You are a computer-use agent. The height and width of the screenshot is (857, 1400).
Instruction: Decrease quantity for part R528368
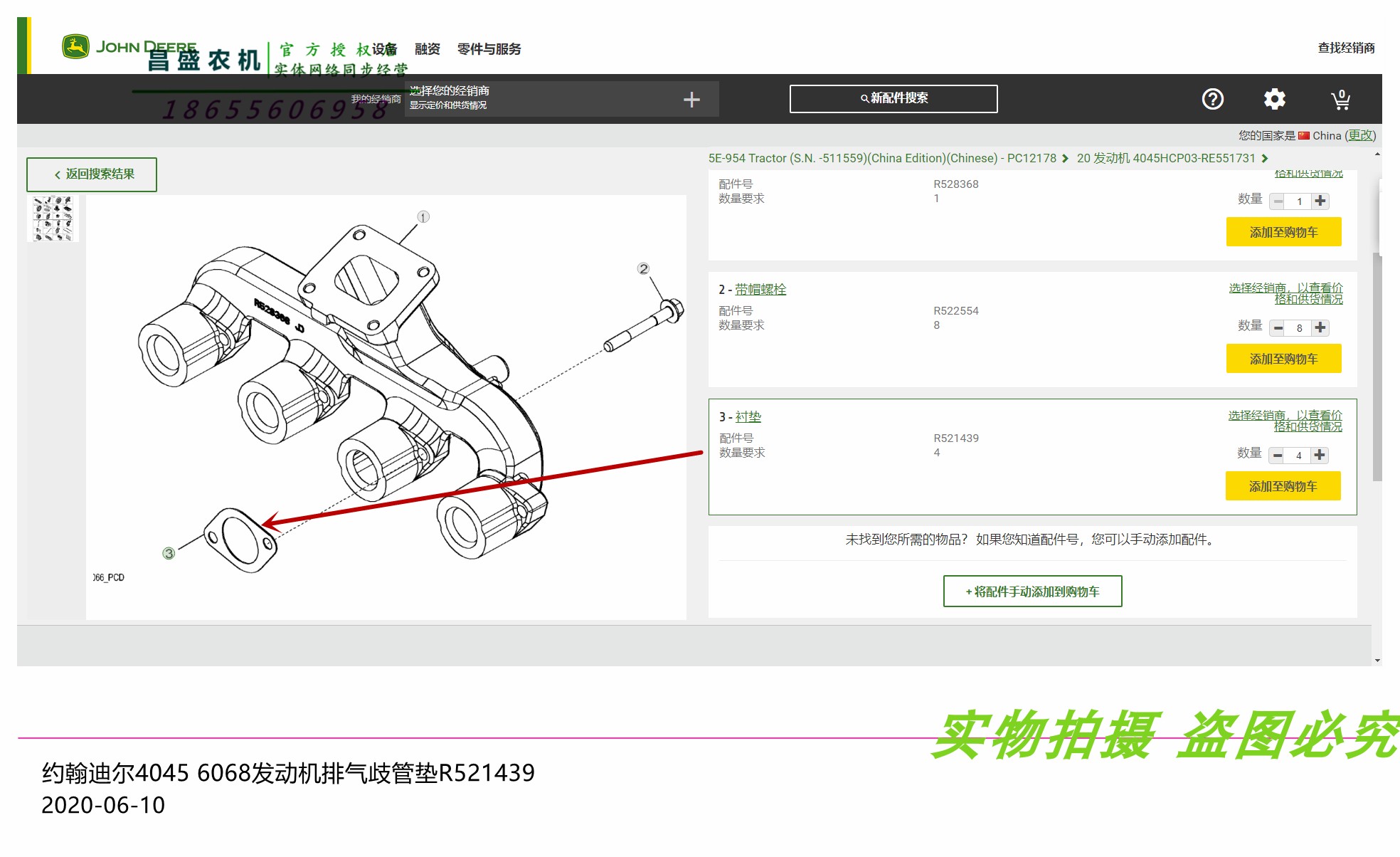1278,201
